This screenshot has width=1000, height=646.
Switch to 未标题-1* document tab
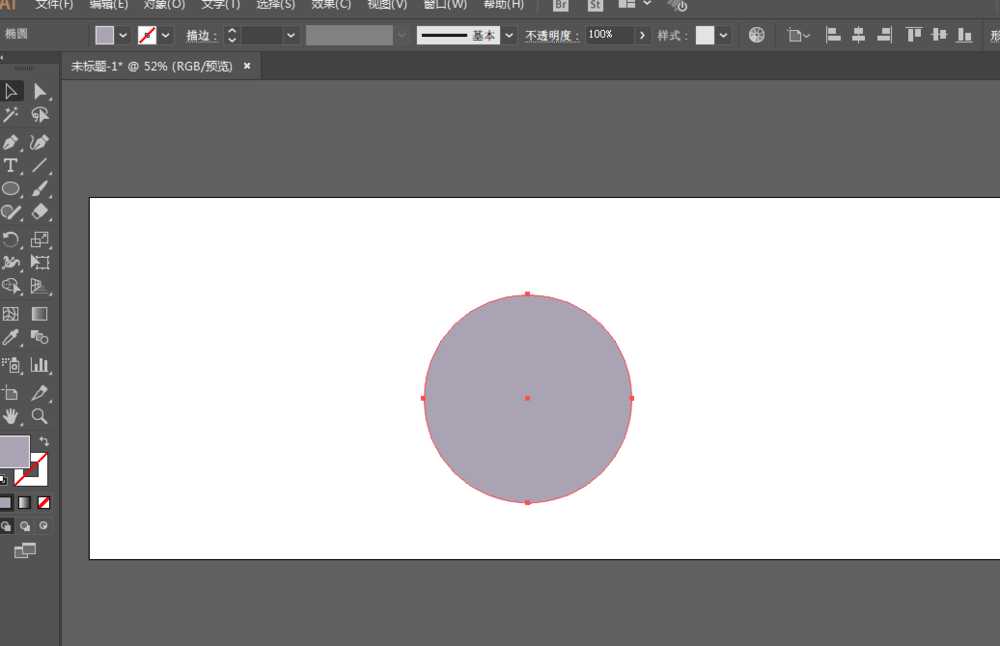[152, 66]
